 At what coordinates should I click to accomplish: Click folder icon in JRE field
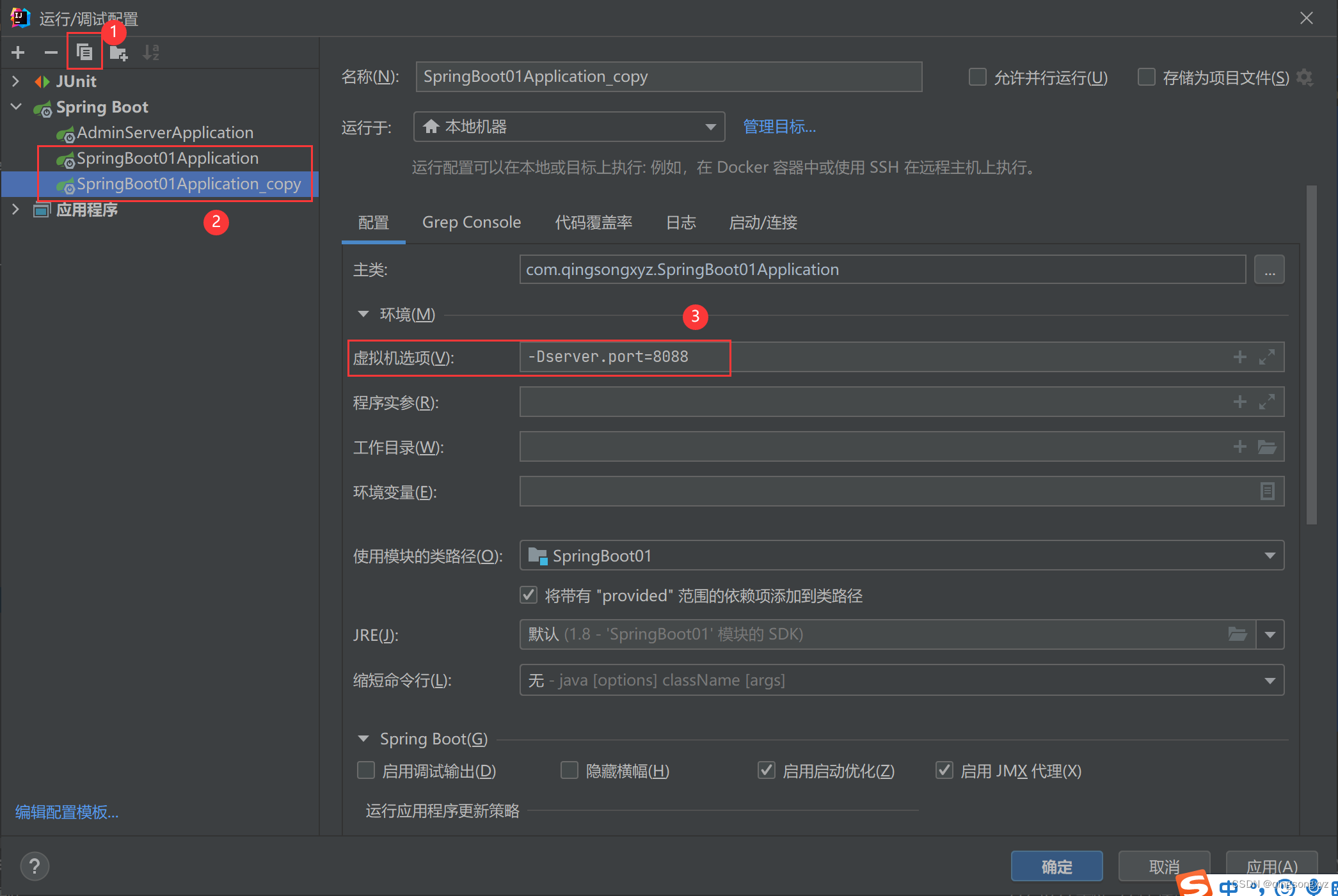pyautogui.click(x=1238, y=634)
